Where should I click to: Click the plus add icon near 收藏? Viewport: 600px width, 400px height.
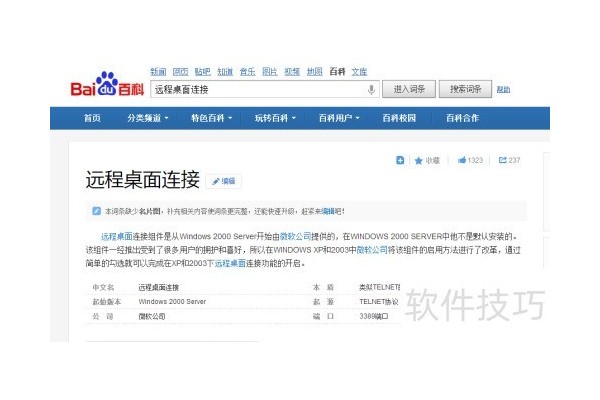pyautogui.click(x=400, y=160)
